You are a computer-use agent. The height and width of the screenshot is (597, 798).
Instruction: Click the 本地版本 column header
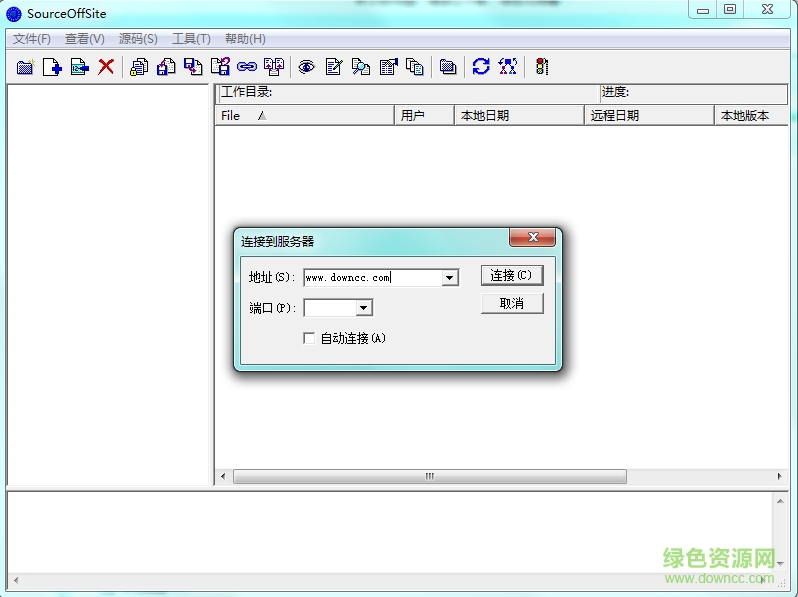tap(752, 116)
